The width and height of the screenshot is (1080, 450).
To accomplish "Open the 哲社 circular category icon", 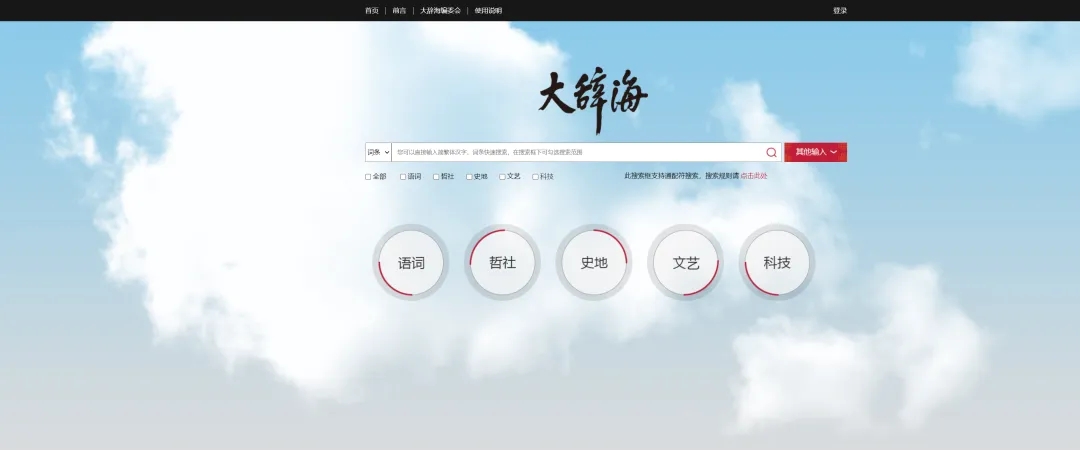I will (502, 263).
